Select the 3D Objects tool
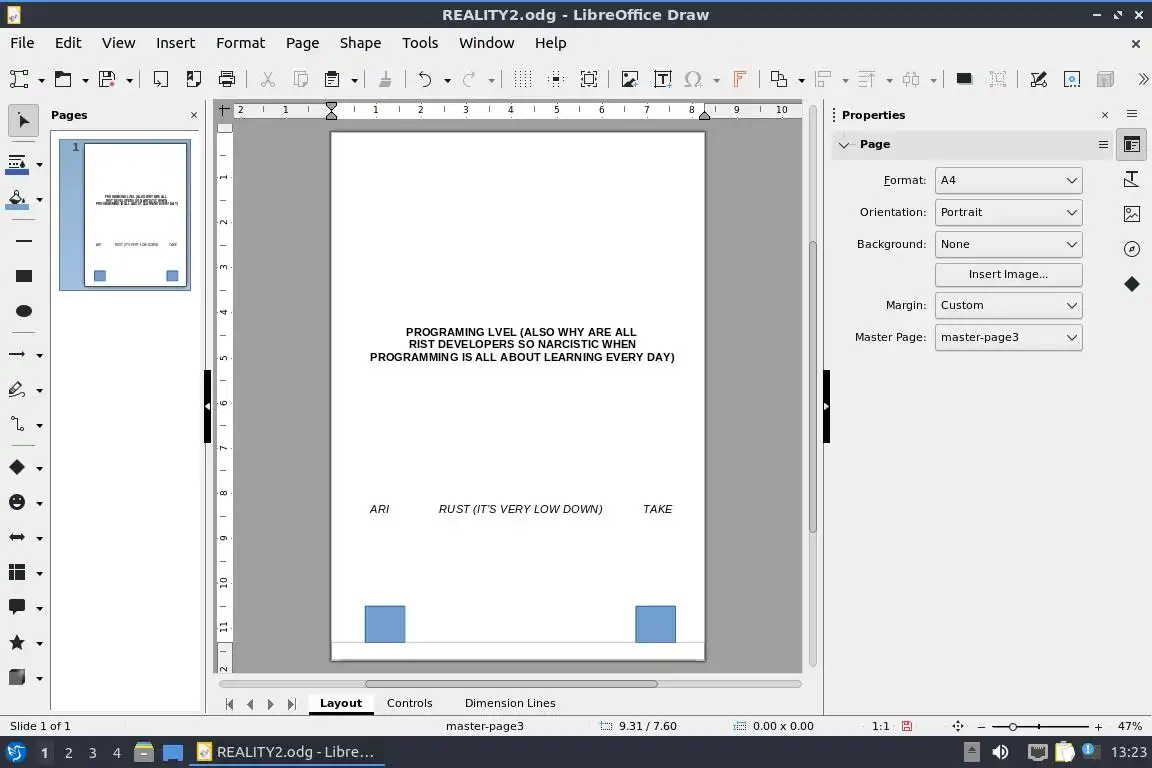1152x768 pixels. [17, 678]
